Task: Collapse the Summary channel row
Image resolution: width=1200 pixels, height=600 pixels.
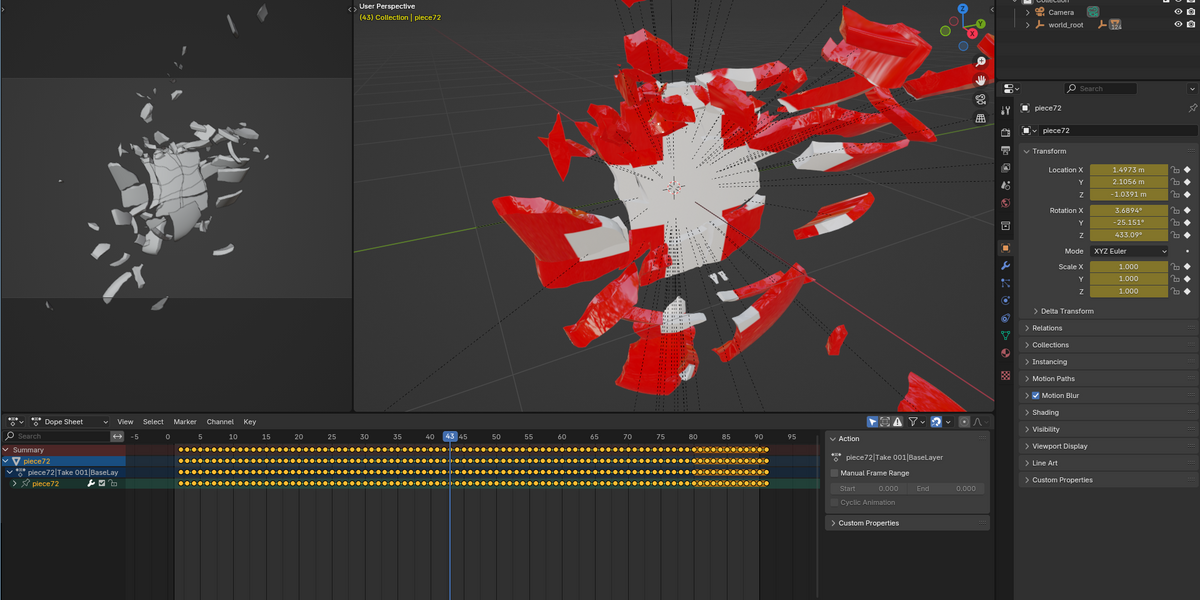Action: pyautogui.click(x=6, y=450)
